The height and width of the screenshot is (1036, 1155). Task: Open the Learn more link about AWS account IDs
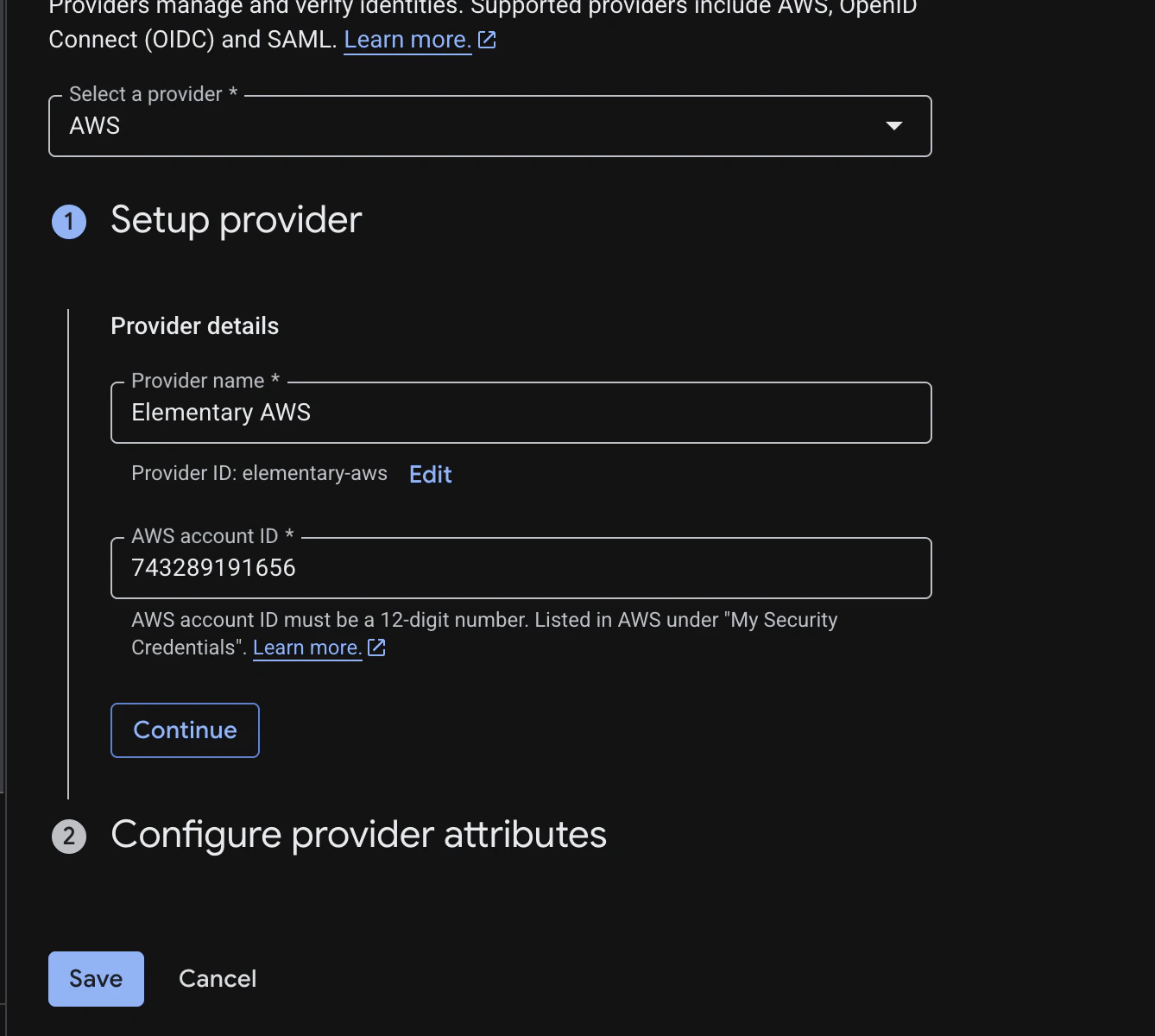(306, 647)
